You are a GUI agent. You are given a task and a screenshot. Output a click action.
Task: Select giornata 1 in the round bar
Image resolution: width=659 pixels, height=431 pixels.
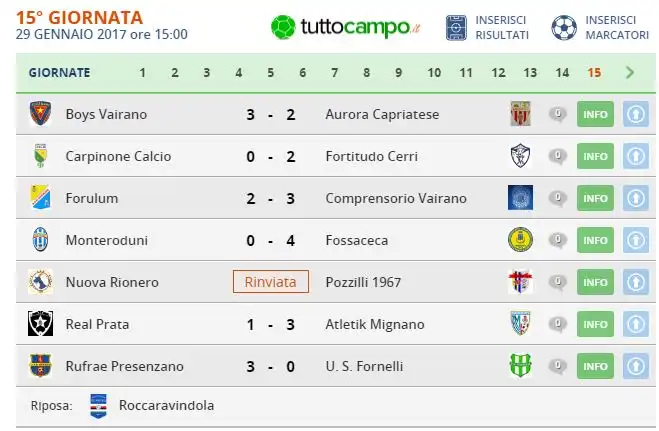click(142, 73)
